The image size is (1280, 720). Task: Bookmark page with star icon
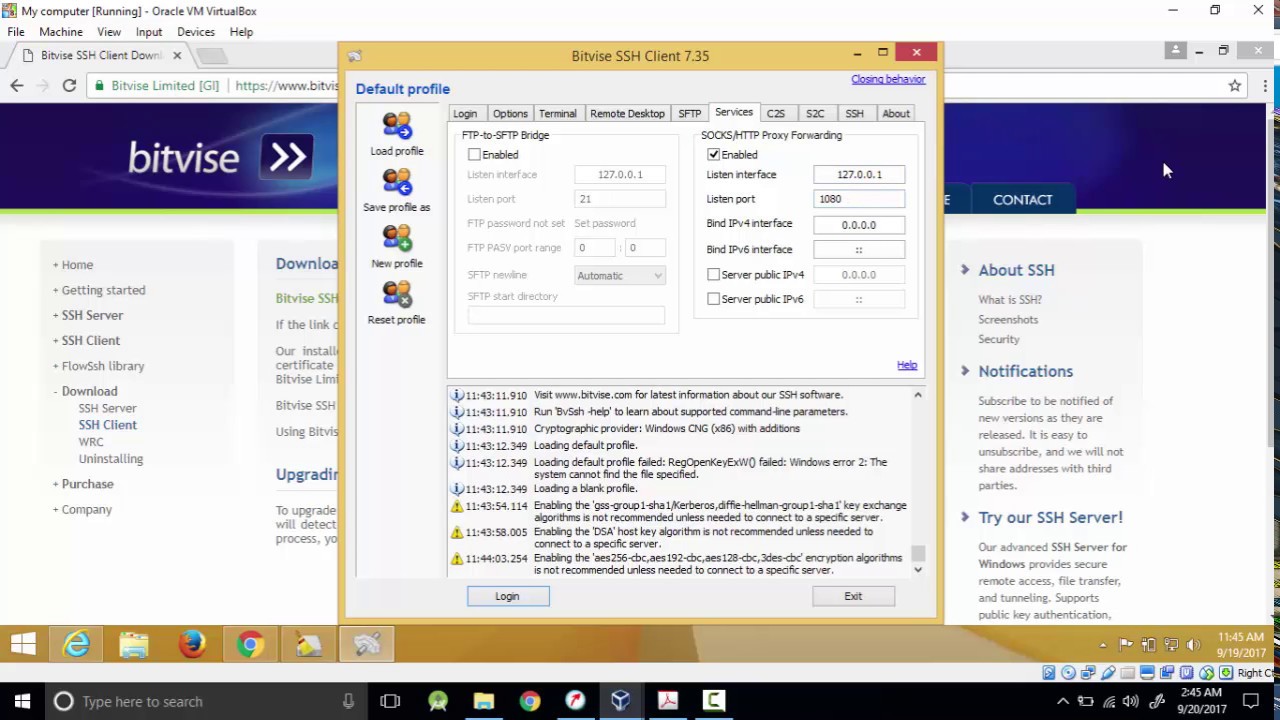click(1235, 86)
